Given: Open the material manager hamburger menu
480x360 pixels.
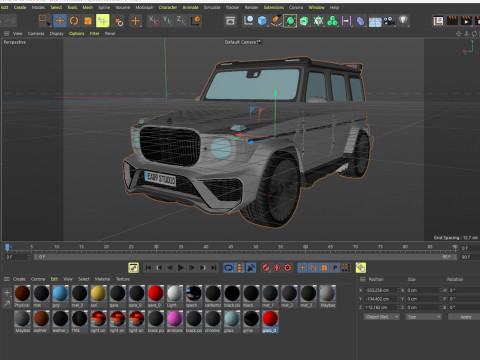Looking at the screenshot, I should (x=6, y=279).
